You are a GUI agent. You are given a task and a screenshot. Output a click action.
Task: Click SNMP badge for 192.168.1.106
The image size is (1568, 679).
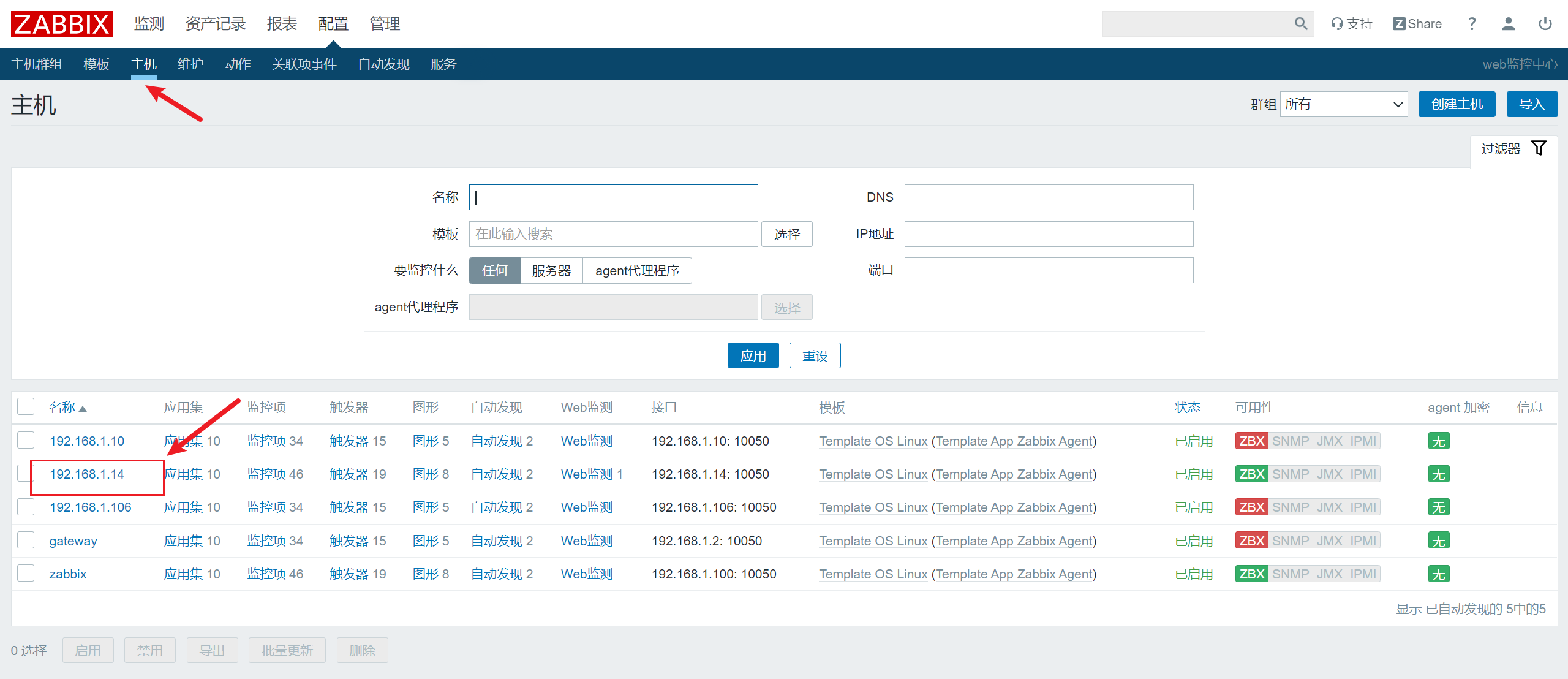click(x=1290, y=507)
